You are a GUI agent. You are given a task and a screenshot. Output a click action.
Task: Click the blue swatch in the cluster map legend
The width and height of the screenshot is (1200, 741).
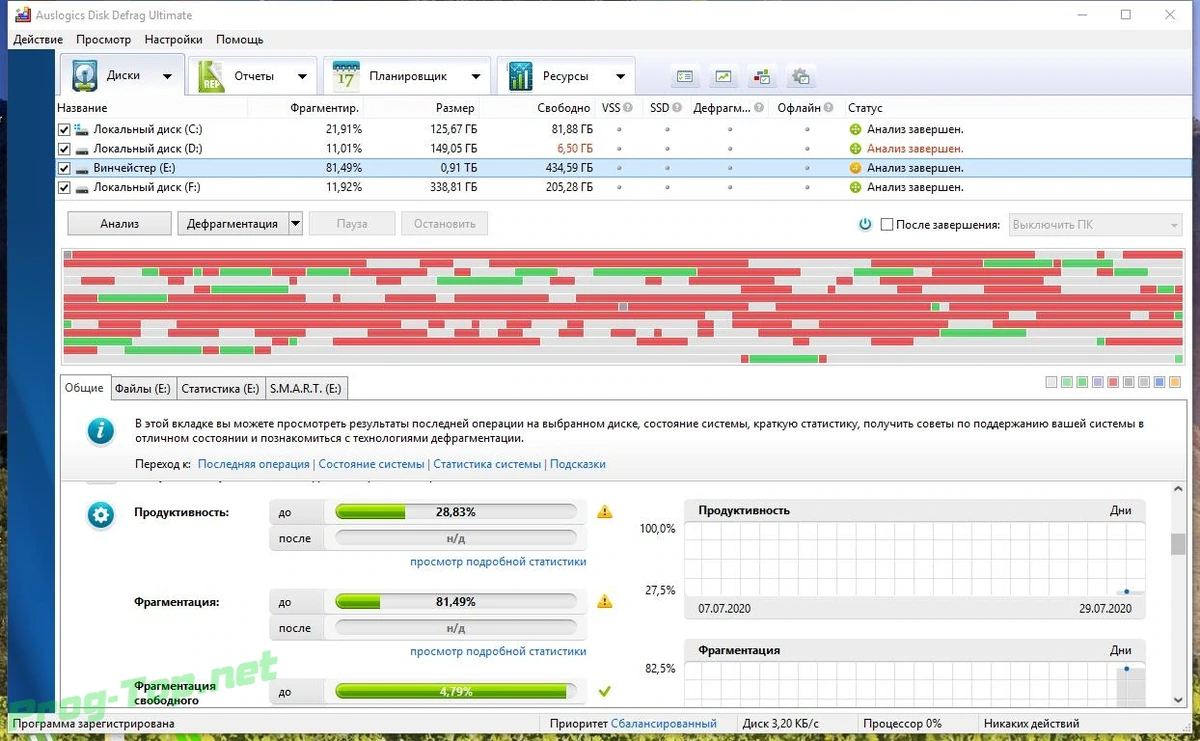pos(1159,382)
